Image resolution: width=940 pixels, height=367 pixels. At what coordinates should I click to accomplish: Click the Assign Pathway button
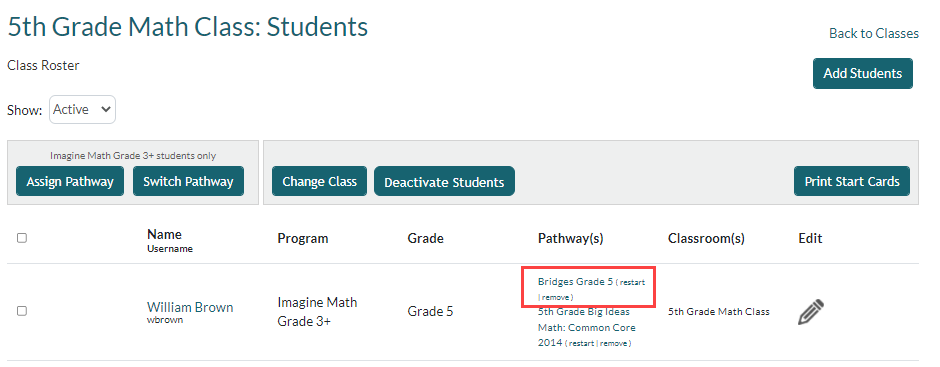(x=70, y=181)
